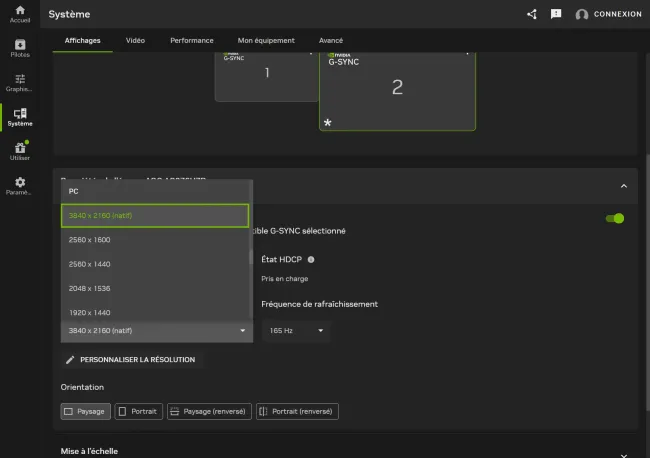
Task: Toggle the G-SYNC green switch
Action: [614, 218]
